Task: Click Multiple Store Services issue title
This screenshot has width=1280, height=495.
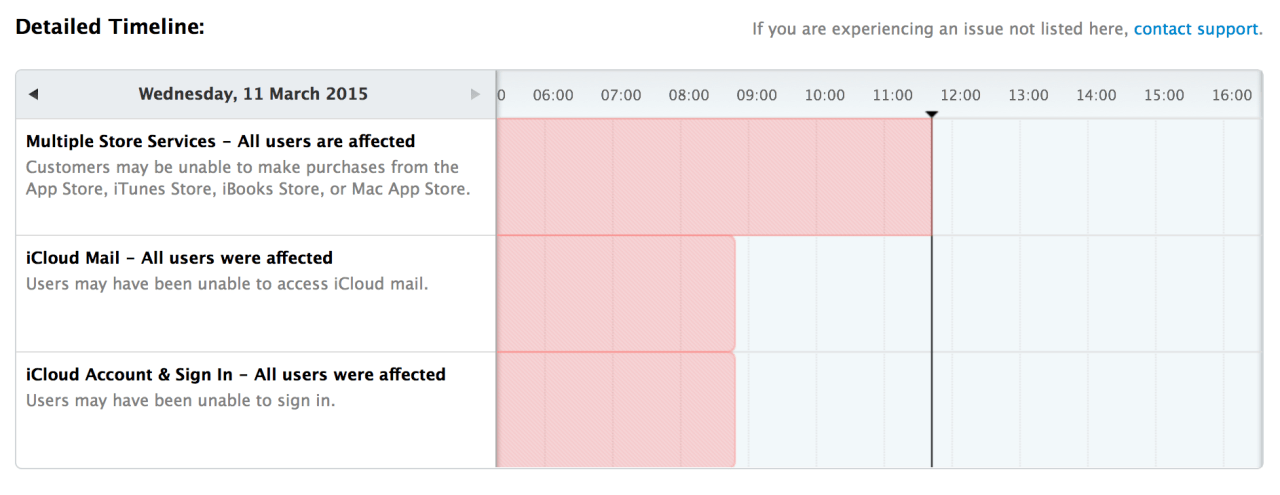Action: (220, 141)
